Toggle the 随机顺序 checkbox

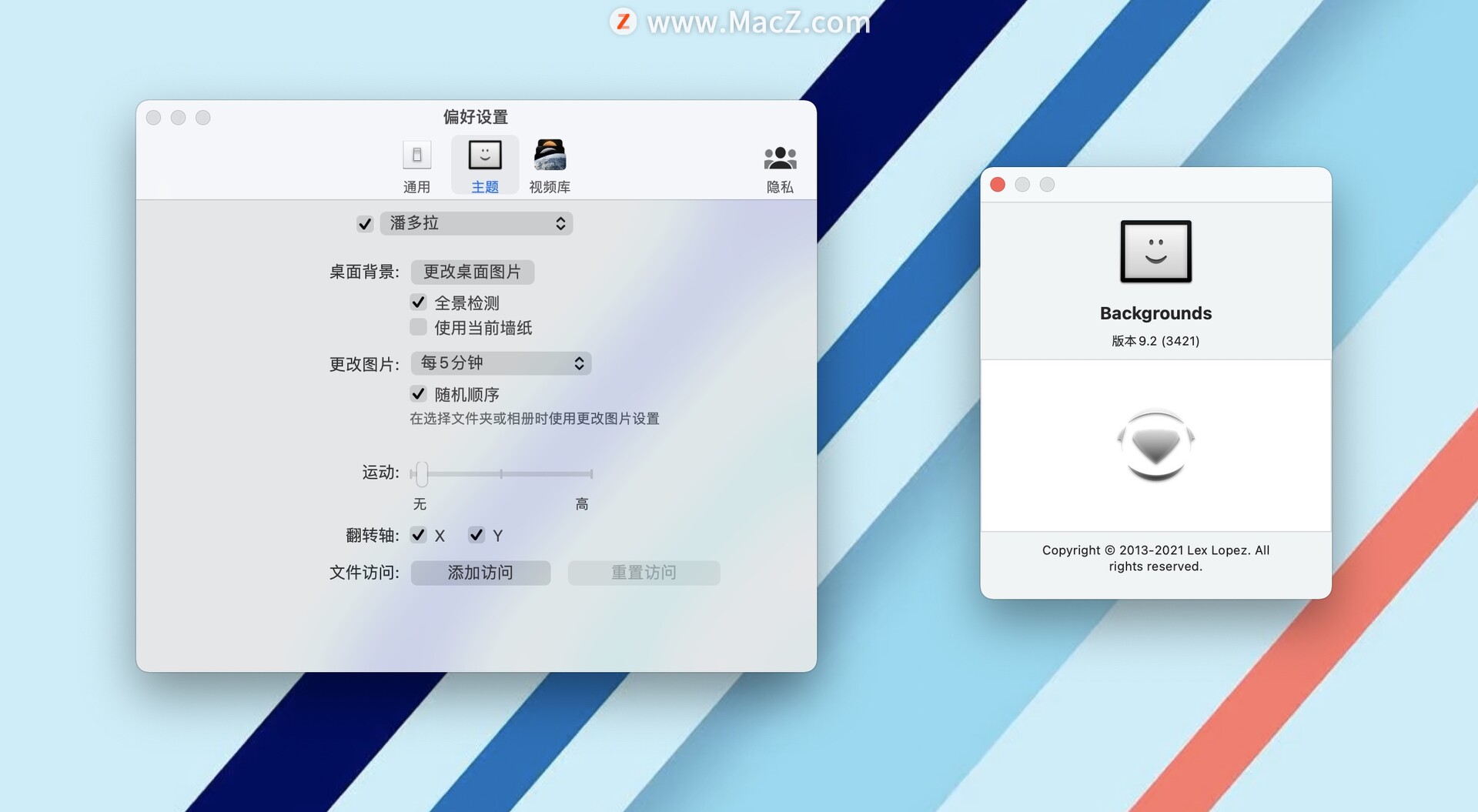[418, 394]
